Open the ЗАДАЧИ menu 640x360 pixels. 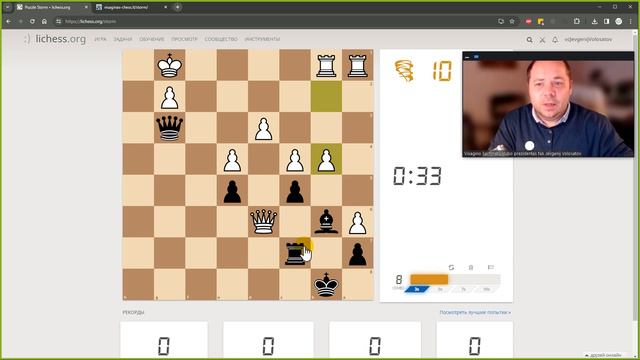coord(123,39)
